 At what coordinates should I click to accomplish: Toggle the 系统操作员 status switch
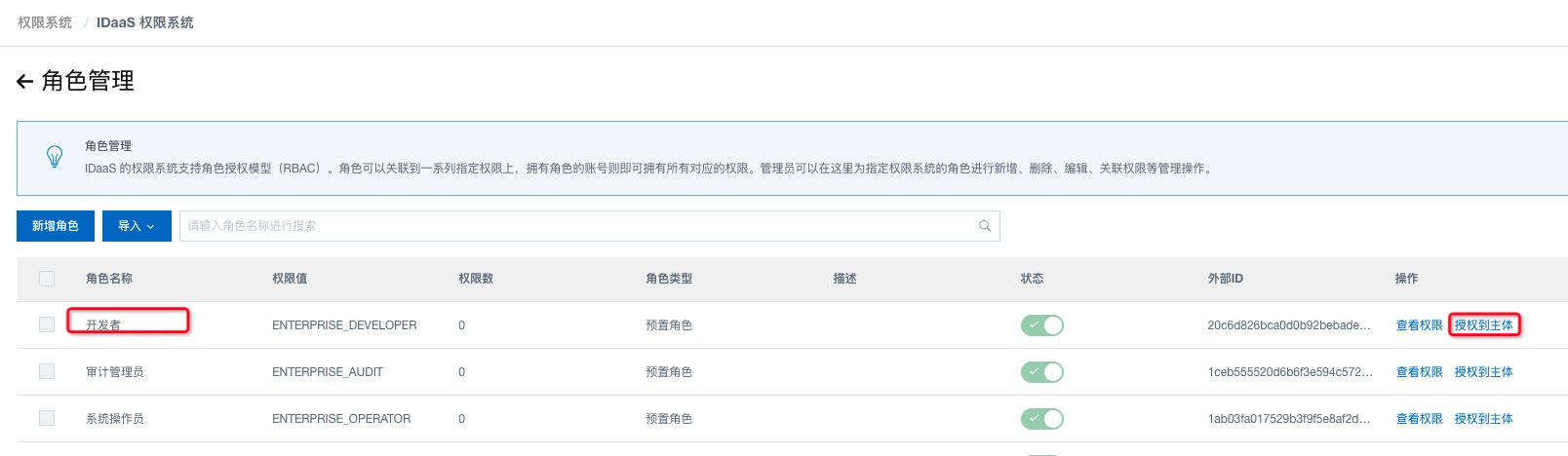point(1041,419)
